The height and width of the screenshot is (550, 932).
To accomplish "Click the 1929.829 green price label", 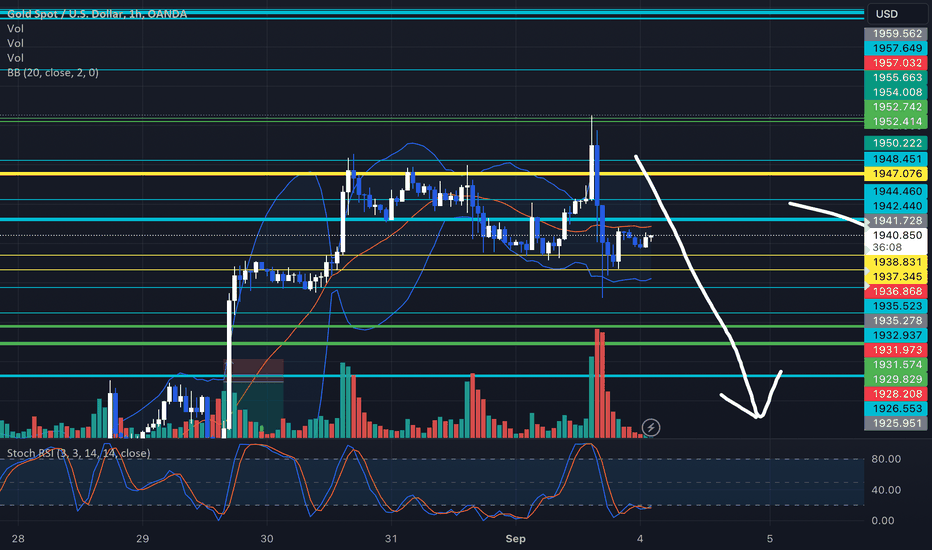I will click(896, 379).
